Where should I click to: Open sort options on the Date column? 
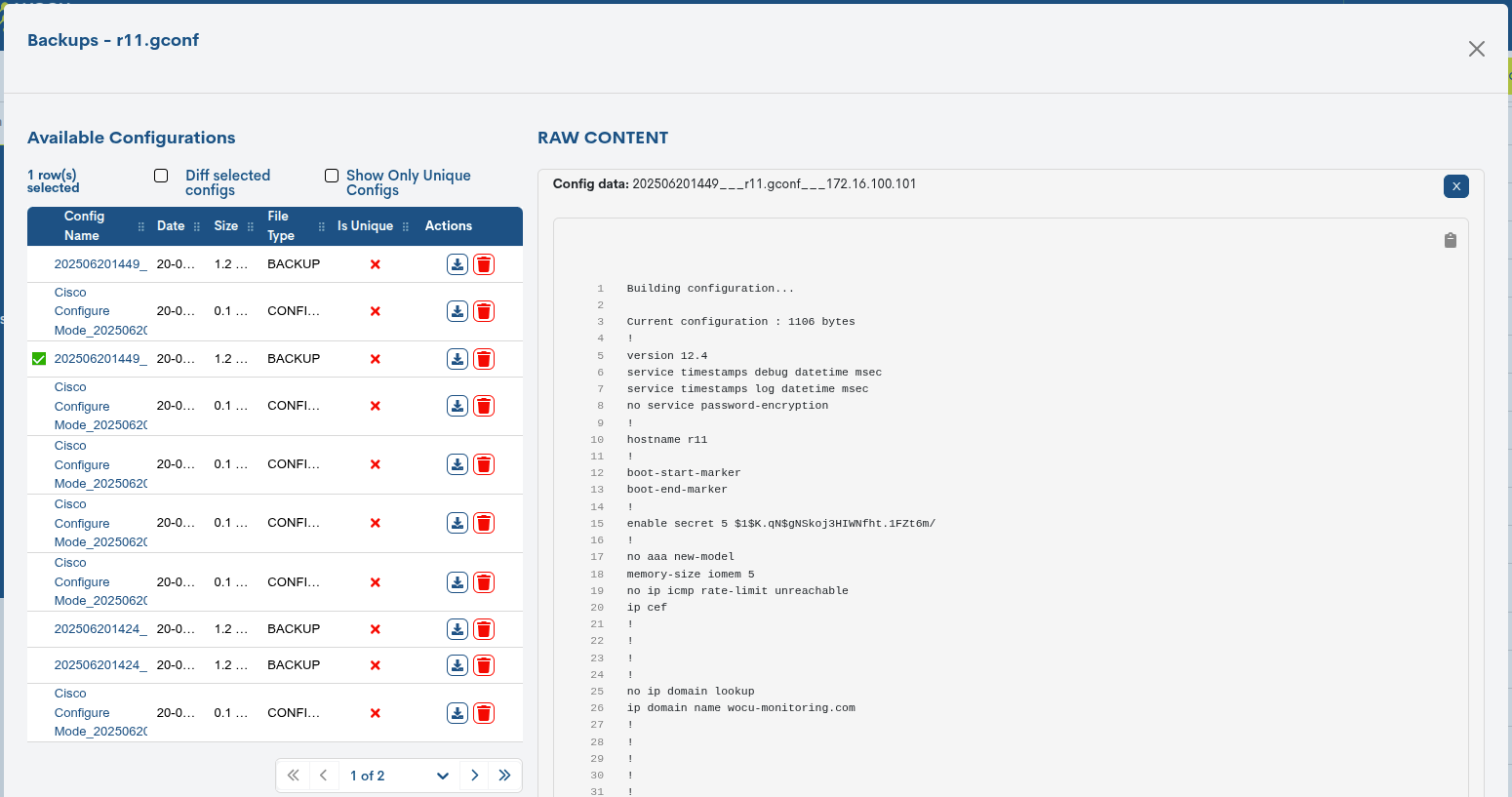pos(196,225)
